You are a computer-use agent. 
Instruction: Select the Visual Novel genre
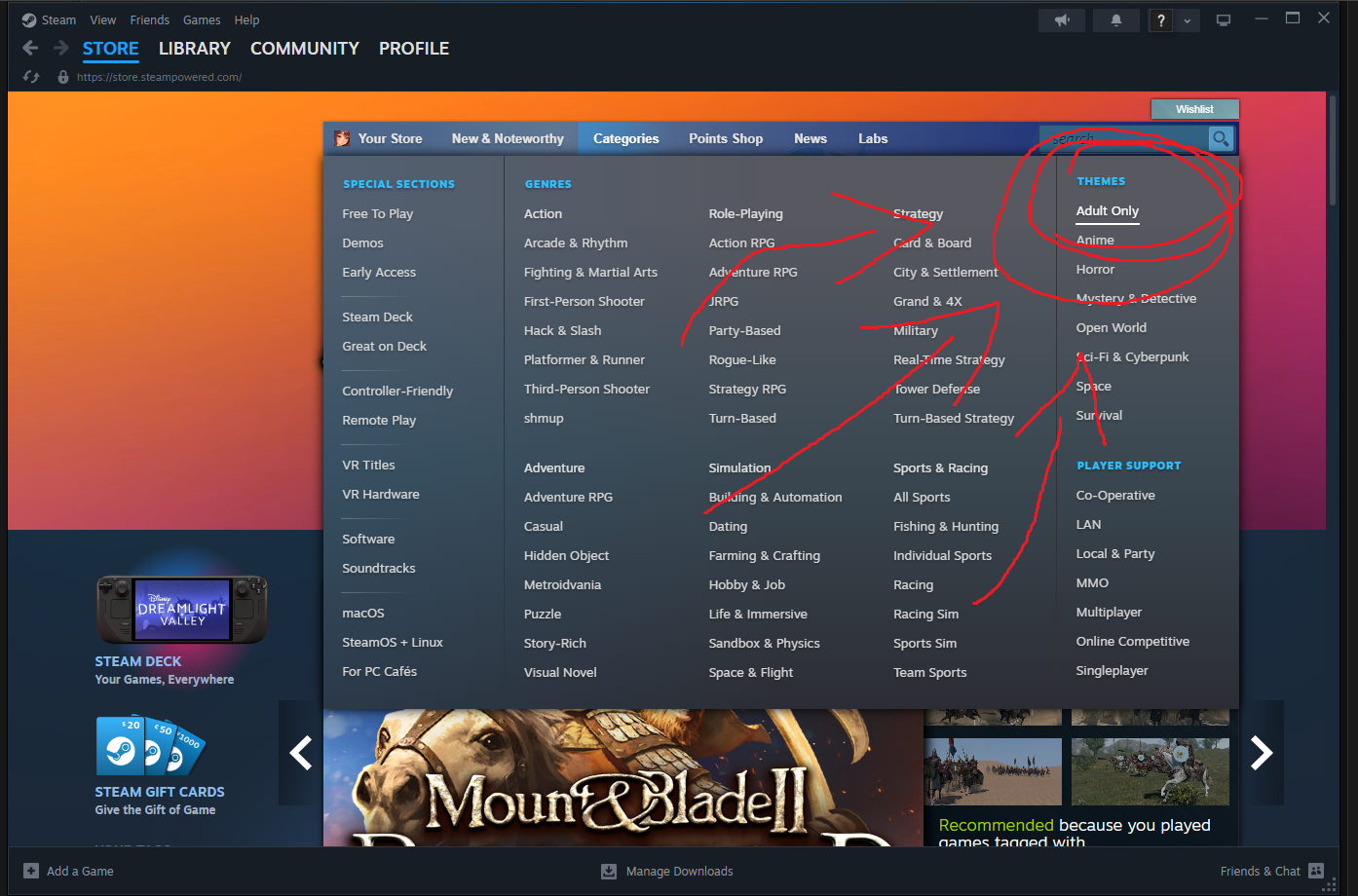[x=560, y=672]
